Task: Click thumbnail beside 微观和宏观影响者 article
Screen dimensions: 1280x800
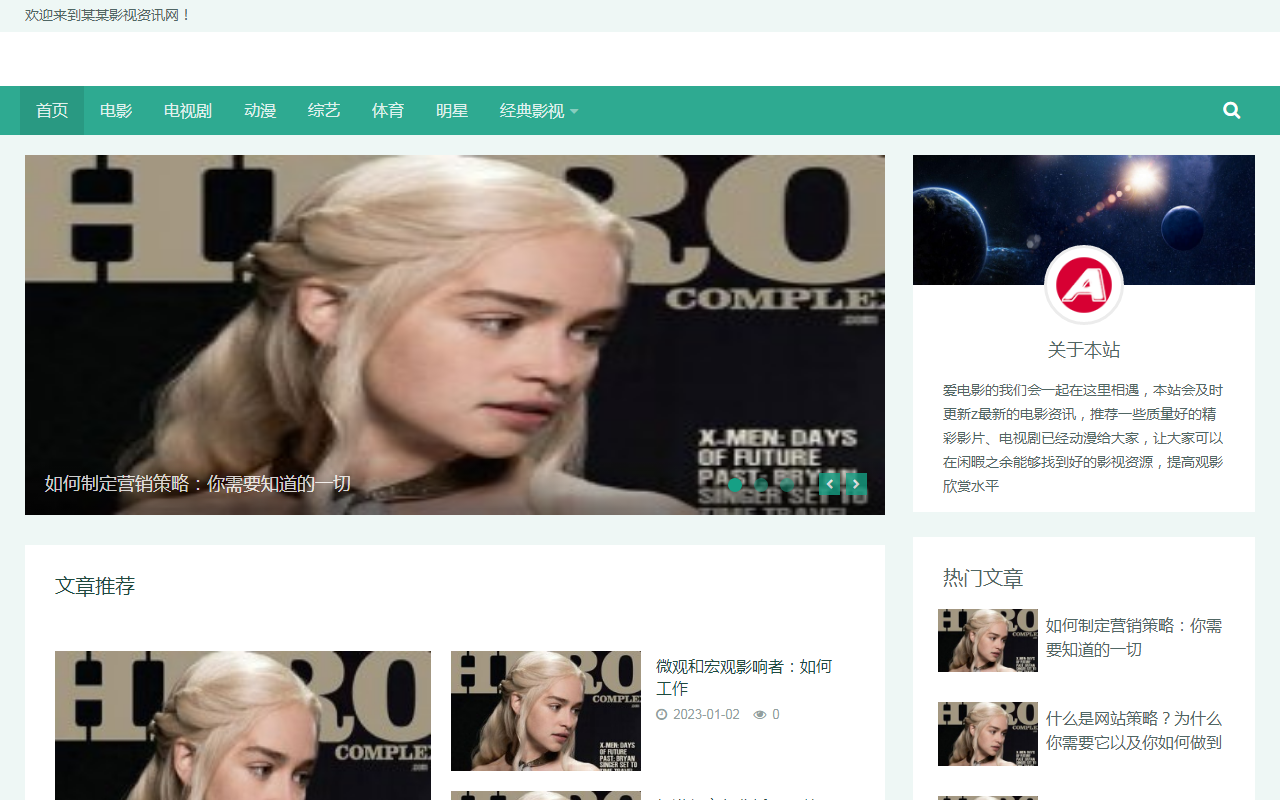Action: coord(546,711)
